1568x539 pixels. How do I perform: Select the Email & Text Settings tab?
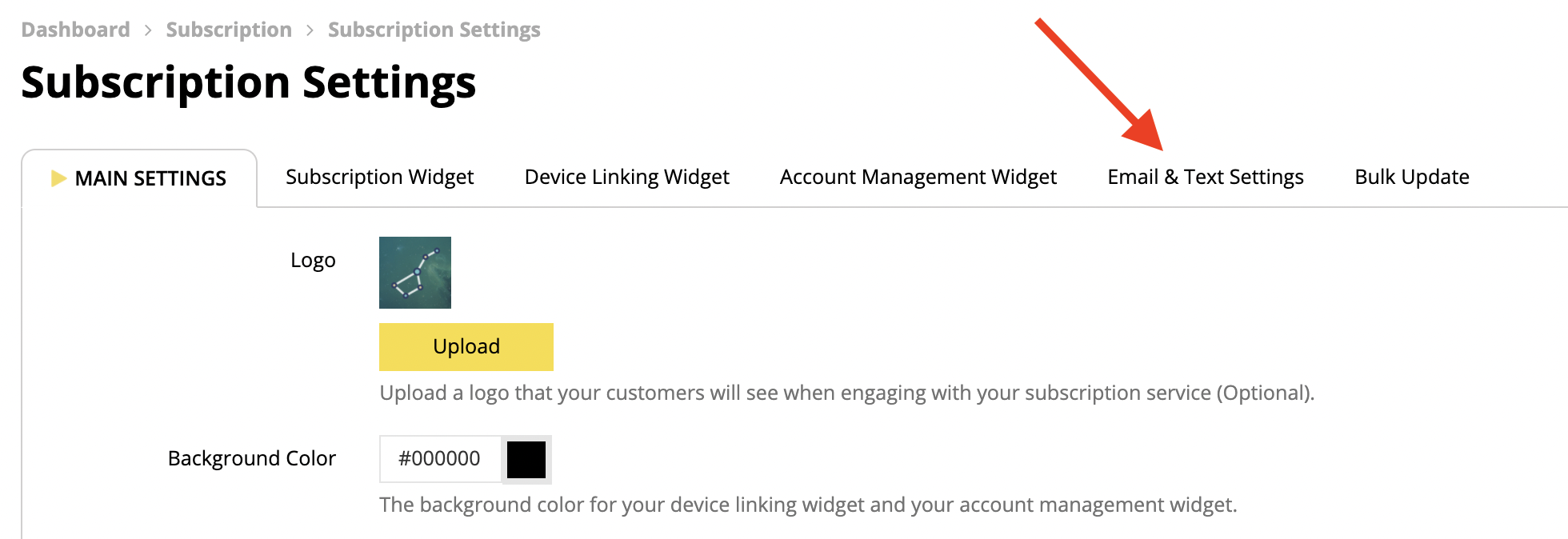point(1206,177)
